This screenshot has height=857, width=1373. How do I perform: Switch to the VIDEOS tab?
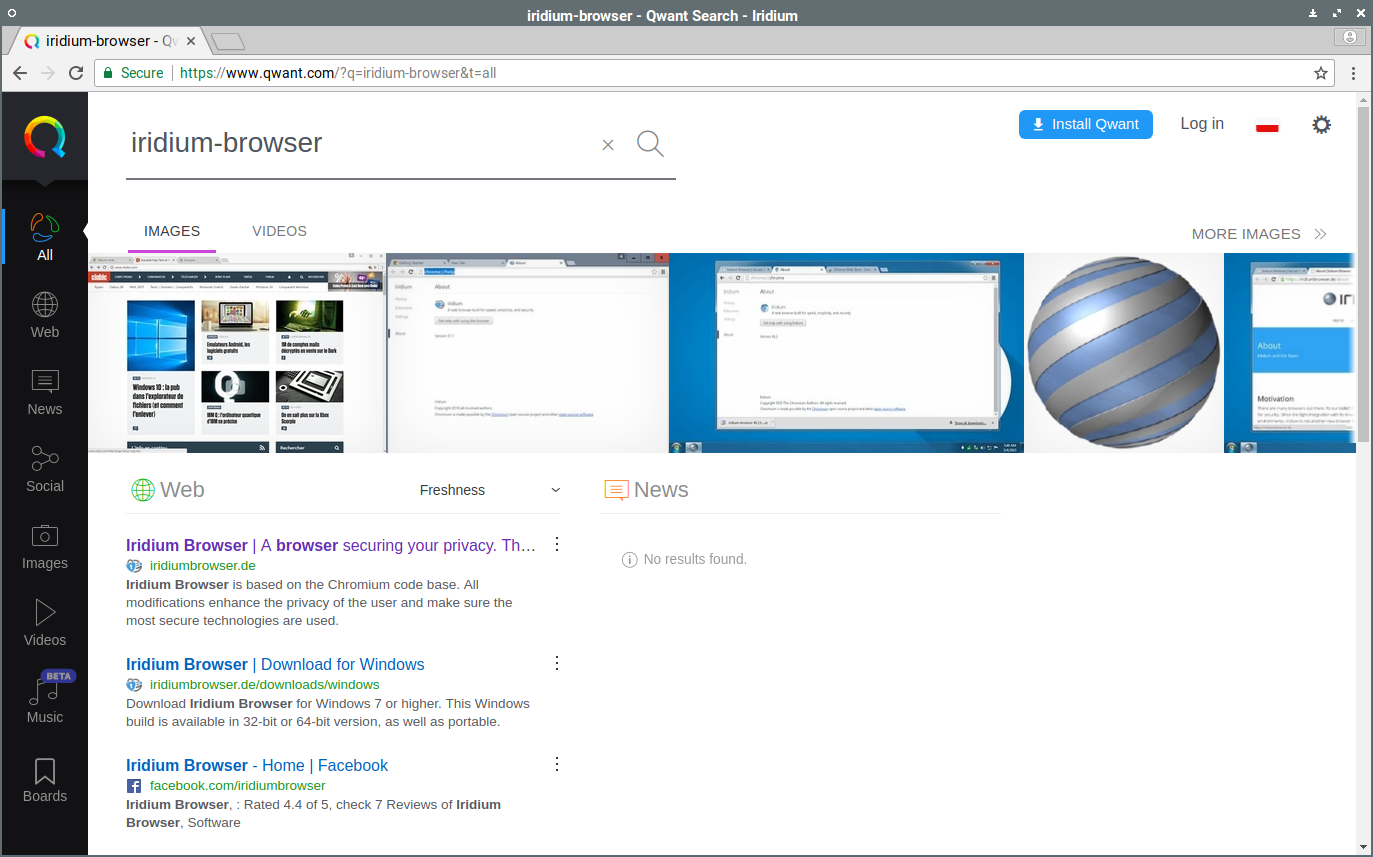click(279, 231)
